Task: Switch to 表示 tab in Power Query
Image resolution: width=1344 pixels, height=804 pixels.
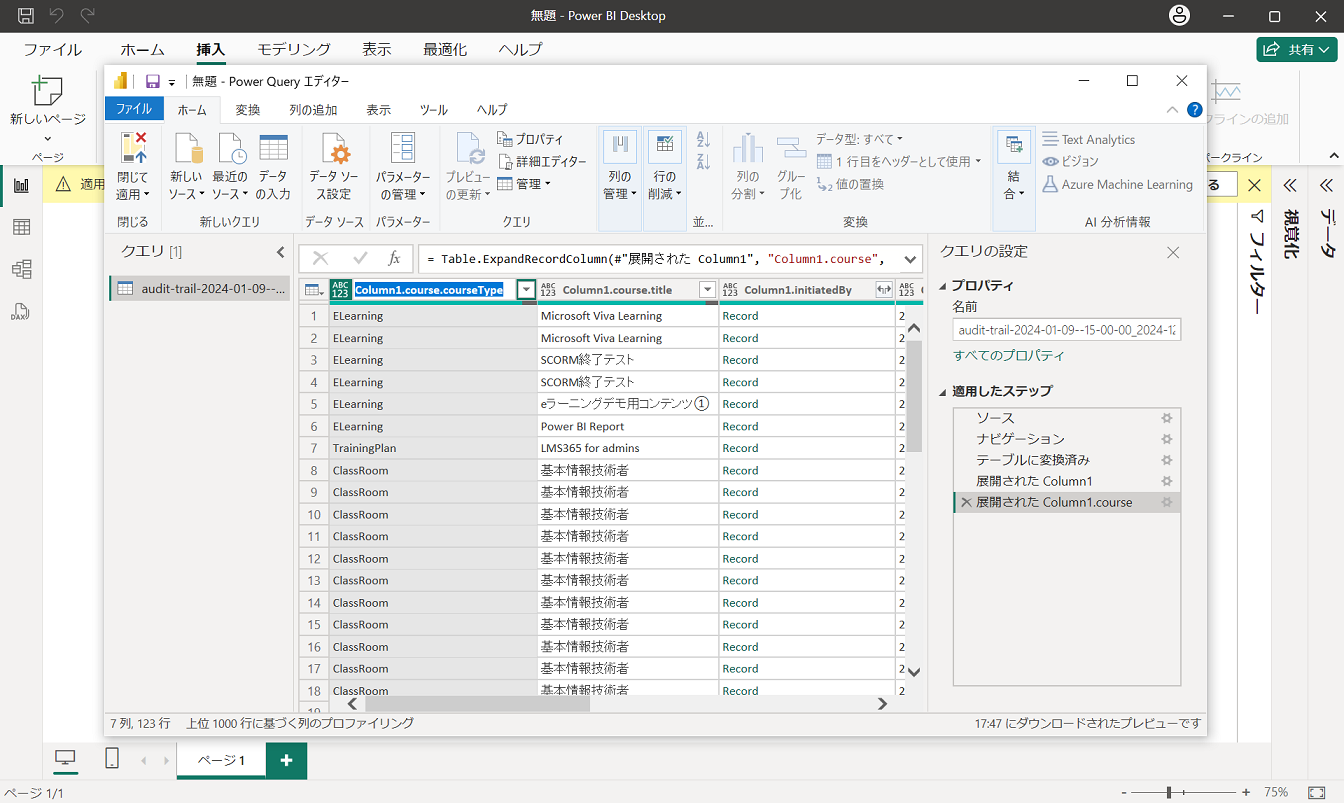Action: [378, 110]
